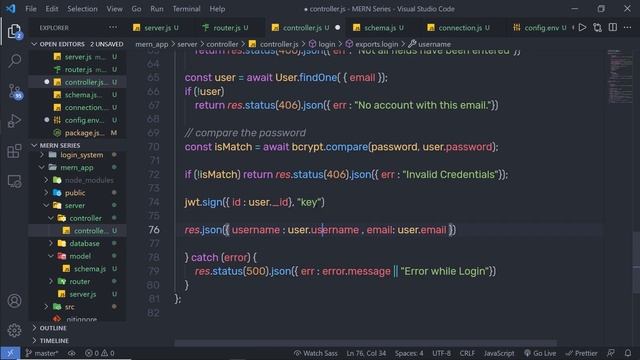Open the Remote Explorer icon

tap(14, 181)
